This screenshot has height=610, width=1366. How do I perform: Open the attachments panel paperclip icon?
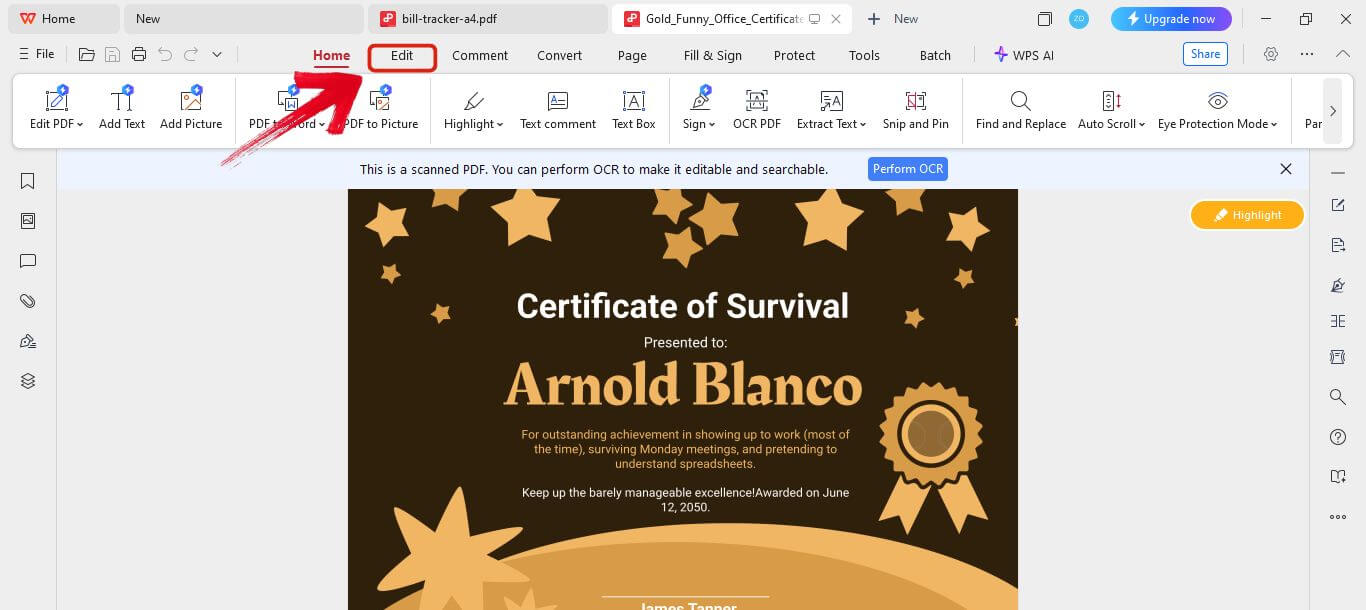(x=28, y=301)
